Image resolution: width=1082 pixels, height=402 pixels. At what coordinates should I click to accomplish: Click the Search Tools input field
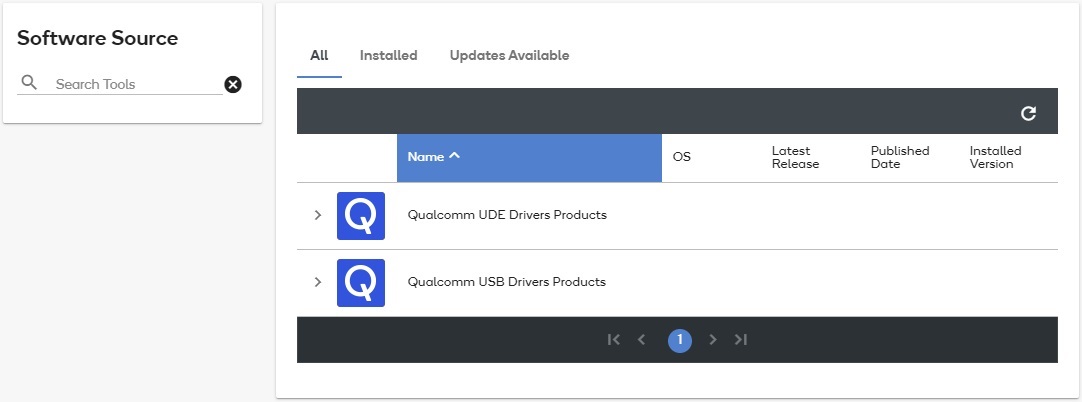(135, 84)
